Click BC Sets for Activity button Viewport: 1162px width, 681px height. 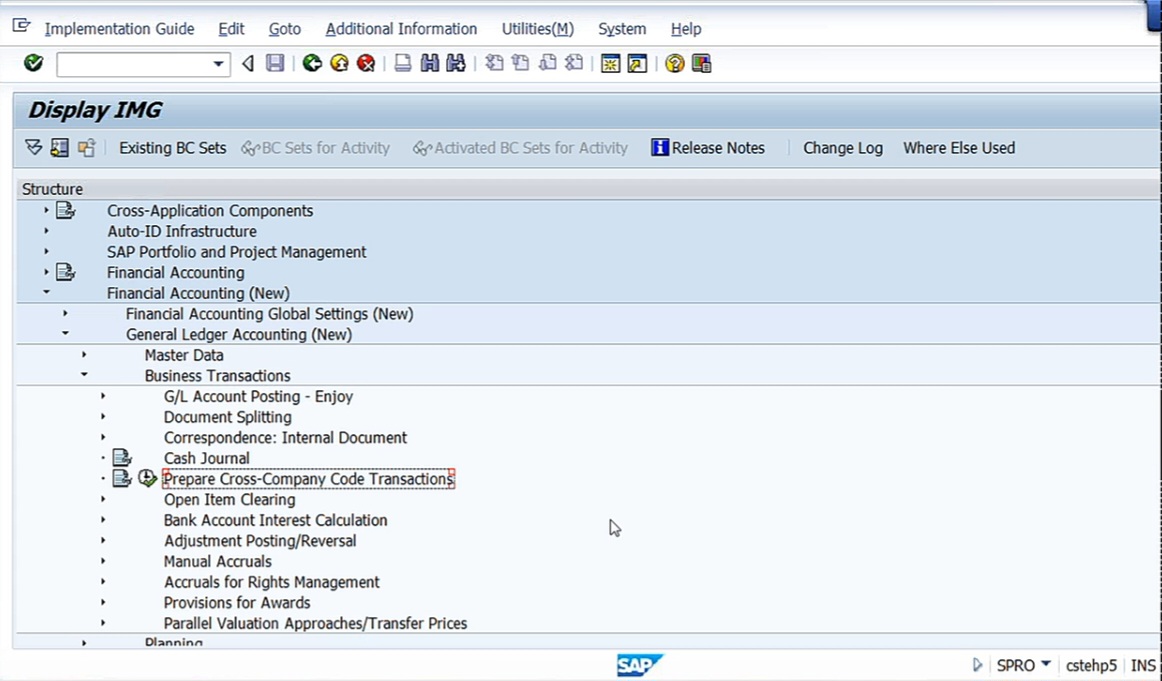tap(316, 147)
